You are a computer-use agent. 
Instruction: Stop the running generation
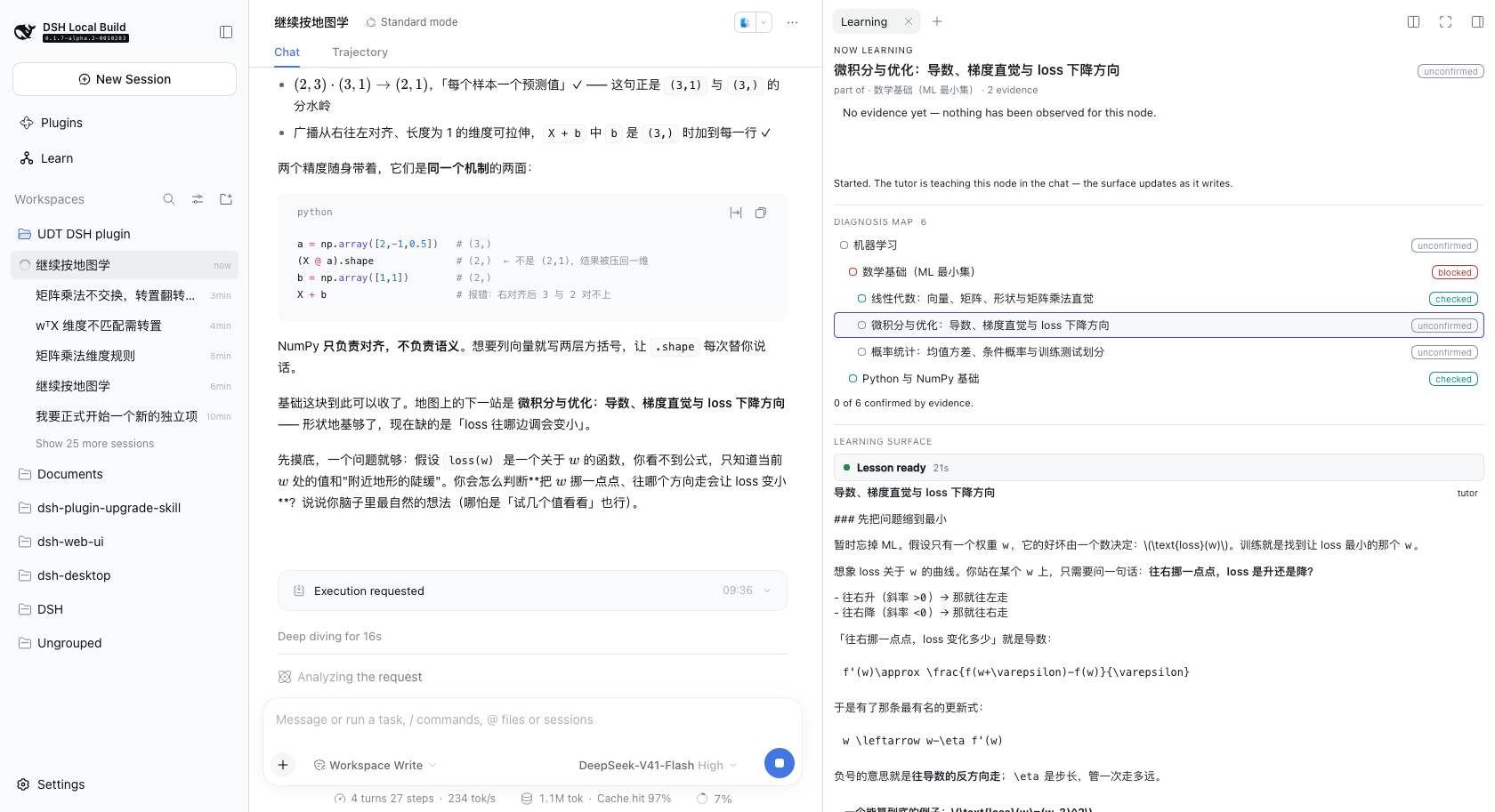click(780, 763)
